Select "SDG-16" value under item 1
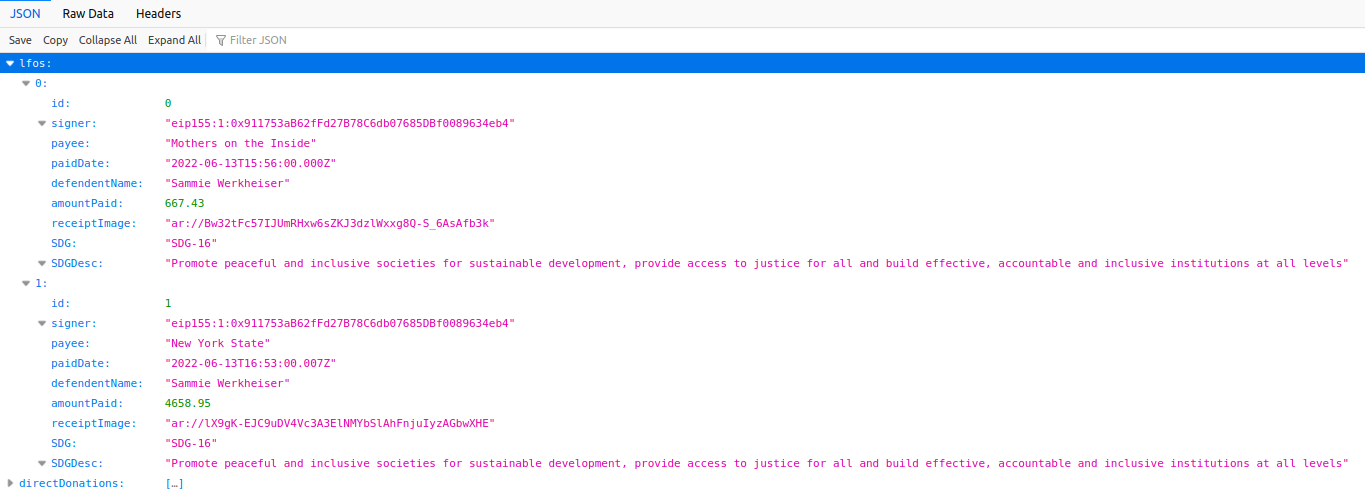Viewport: 1365px width, 504px height. (191, 443)
